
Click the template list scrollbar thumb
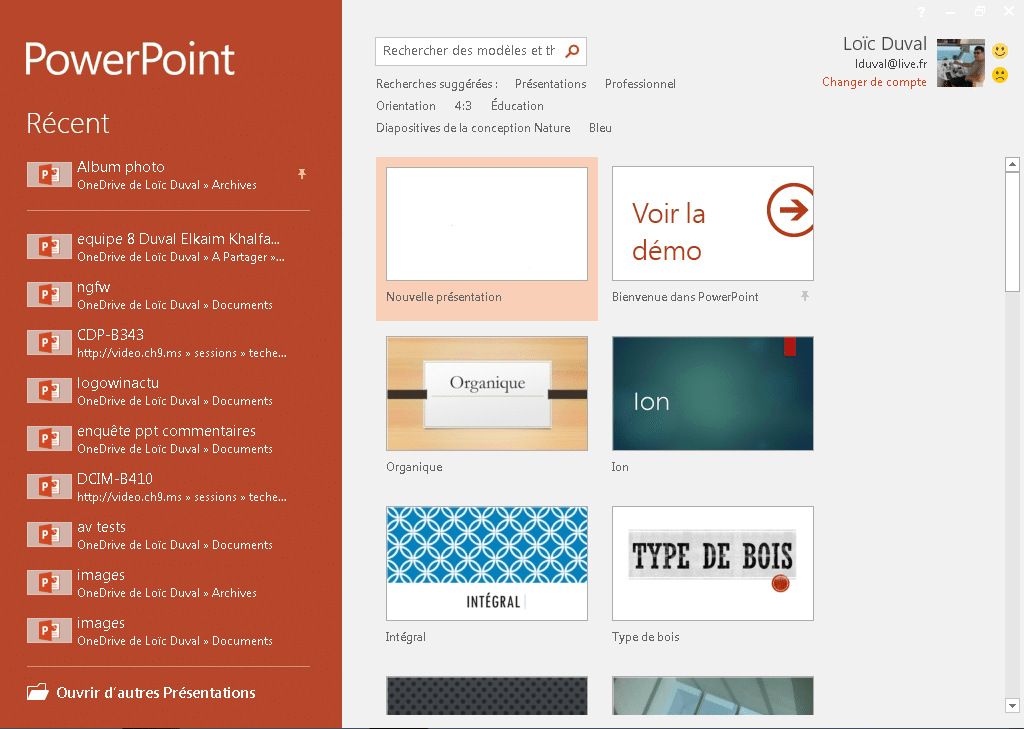[1012, 231]
